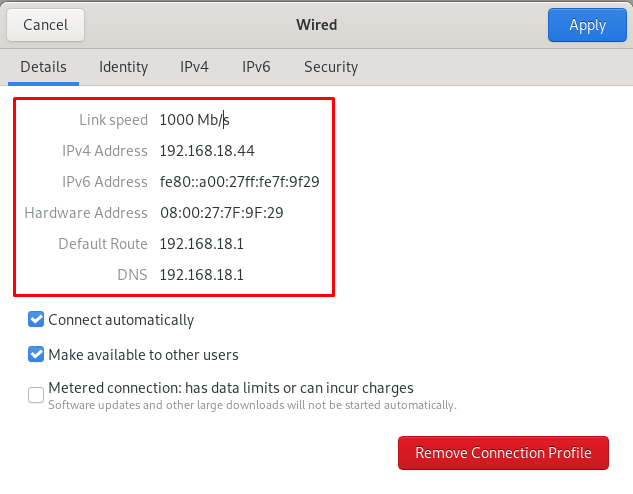Image resolution: width=633 pixels, height=494 pixels.
Task: Open the Security tab
Action: point(331,67)
